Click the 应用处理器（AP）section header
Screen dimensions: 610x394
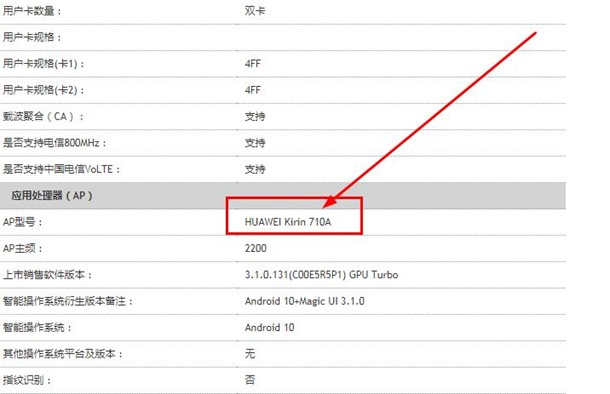[x=52, y=196]
